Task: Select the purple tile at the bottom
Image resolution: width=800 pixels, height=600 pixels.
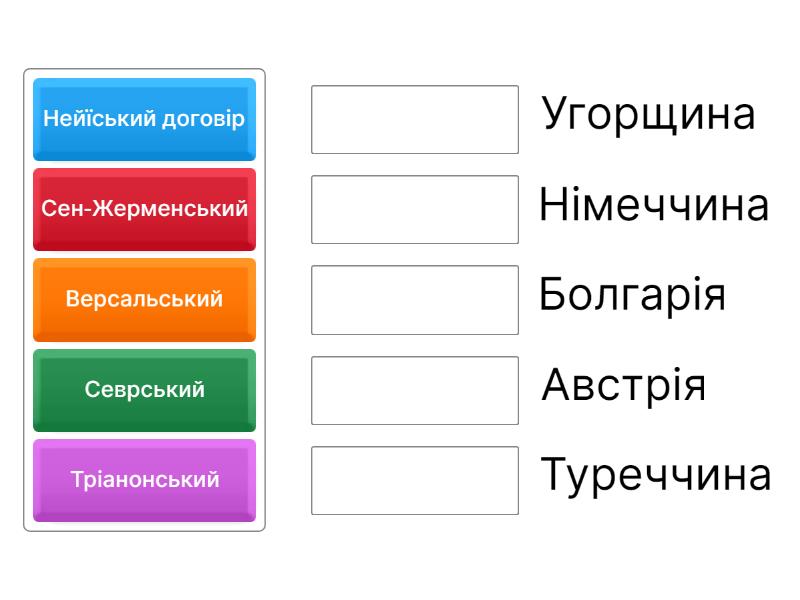Action: (x=144, y=480)
